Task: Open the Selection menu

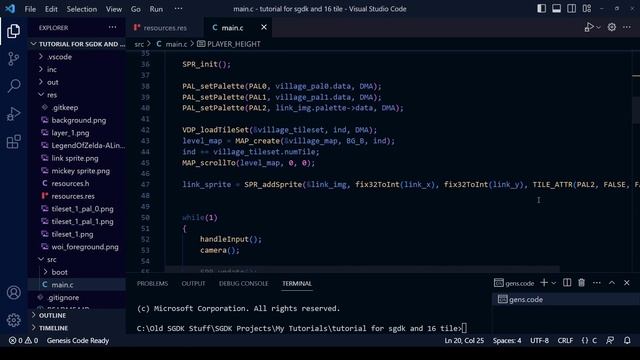Action: coord(82,9)
